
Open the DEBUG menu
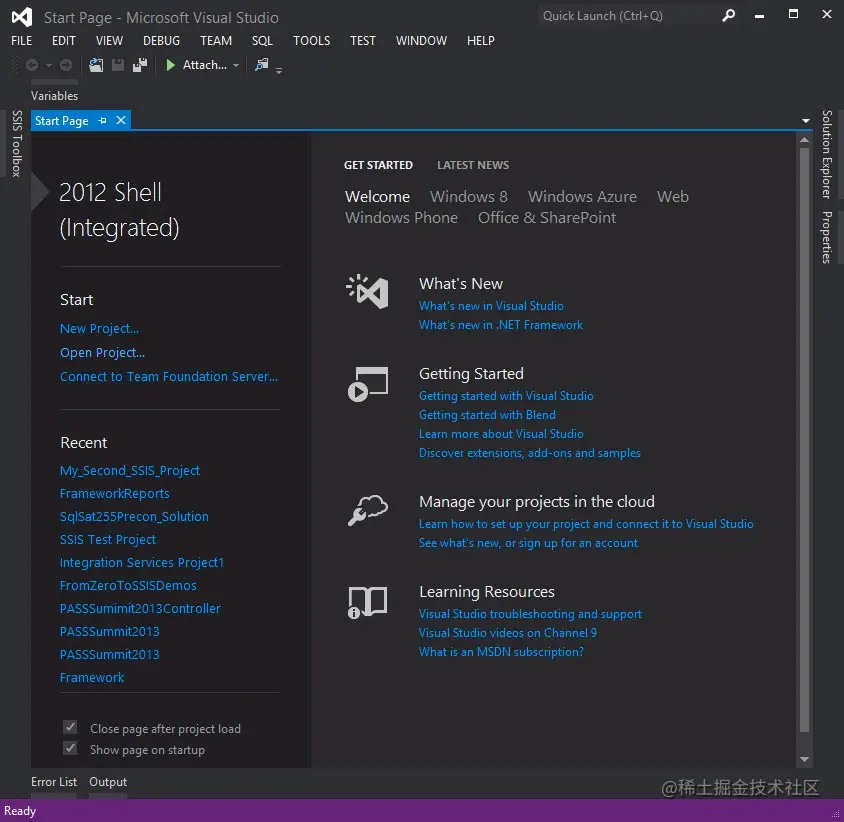(161, 41)
